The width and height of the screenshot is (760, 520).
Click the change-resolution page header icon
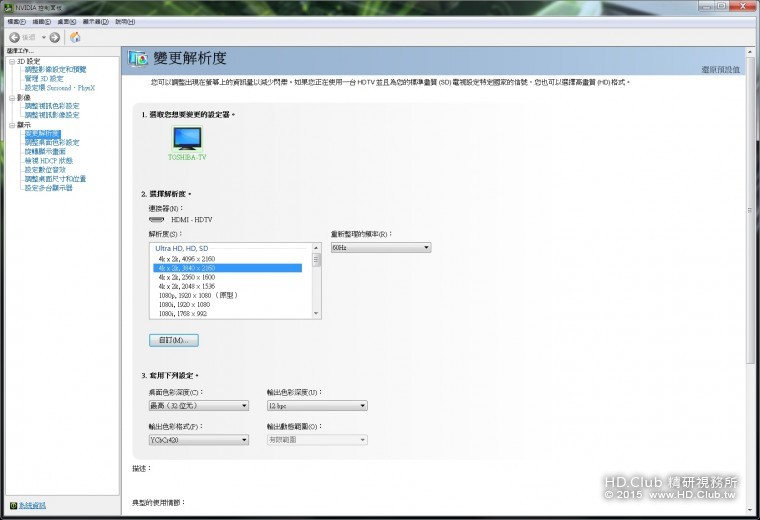coord(138,59)
